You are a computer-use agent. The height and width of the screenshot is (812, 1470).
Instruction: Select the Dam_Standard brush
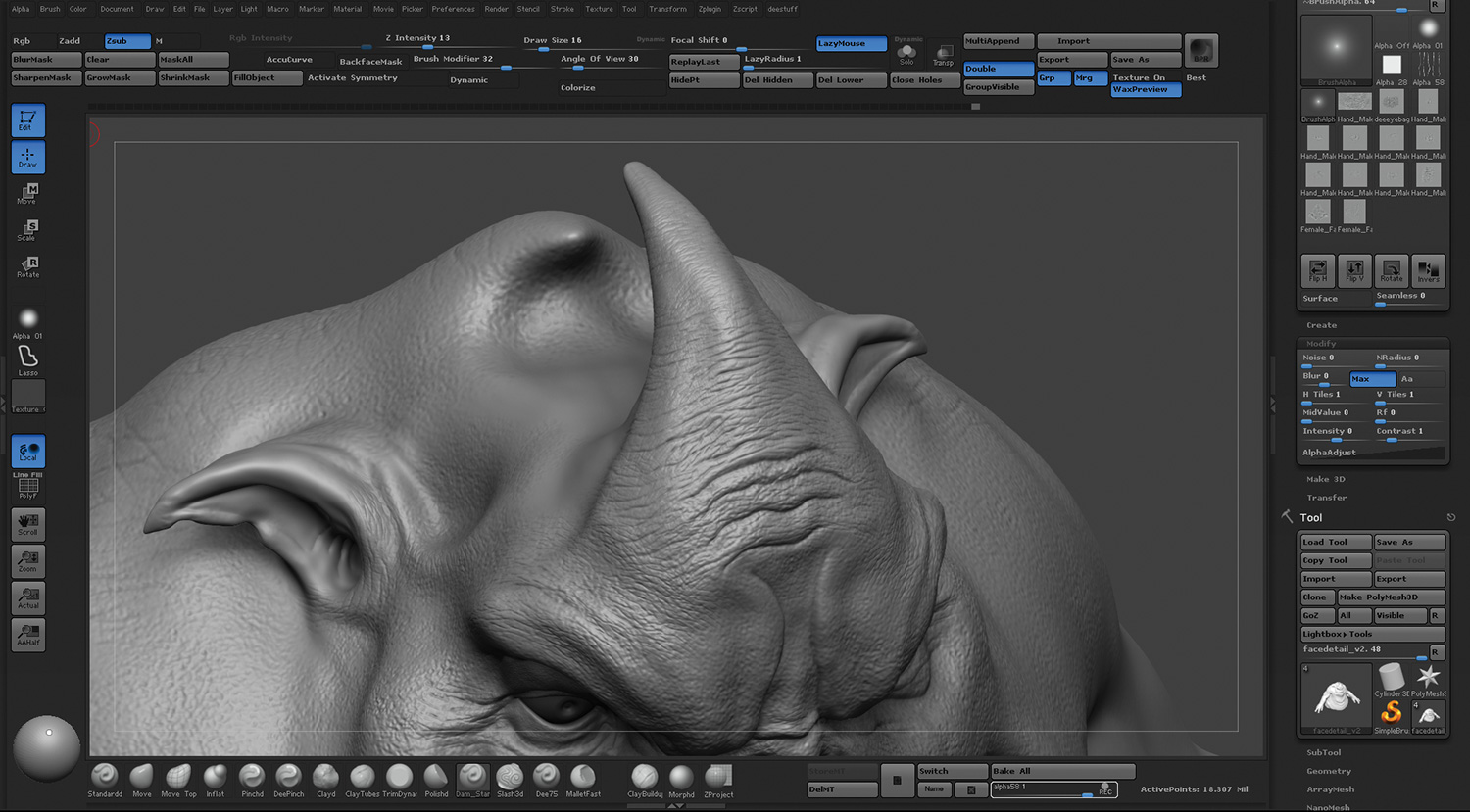click(472, 781)
